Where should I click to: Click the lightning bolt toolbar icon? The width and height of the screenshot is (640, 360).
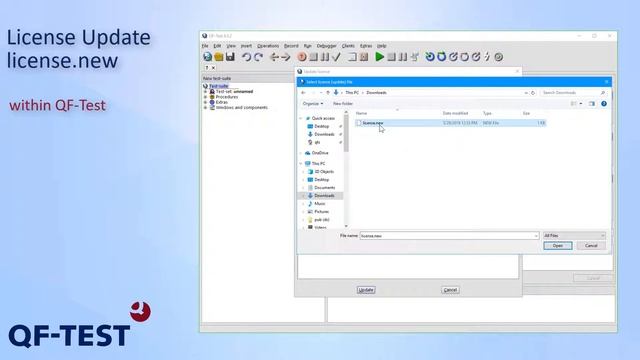pos(487,57)
